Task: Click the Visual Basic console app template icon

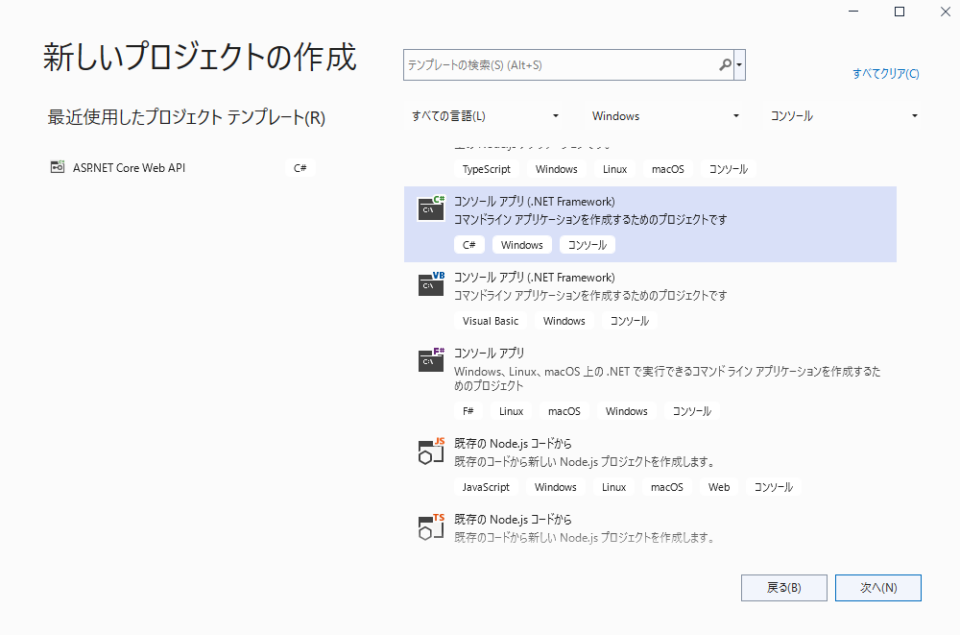Action: click(429, 284)
